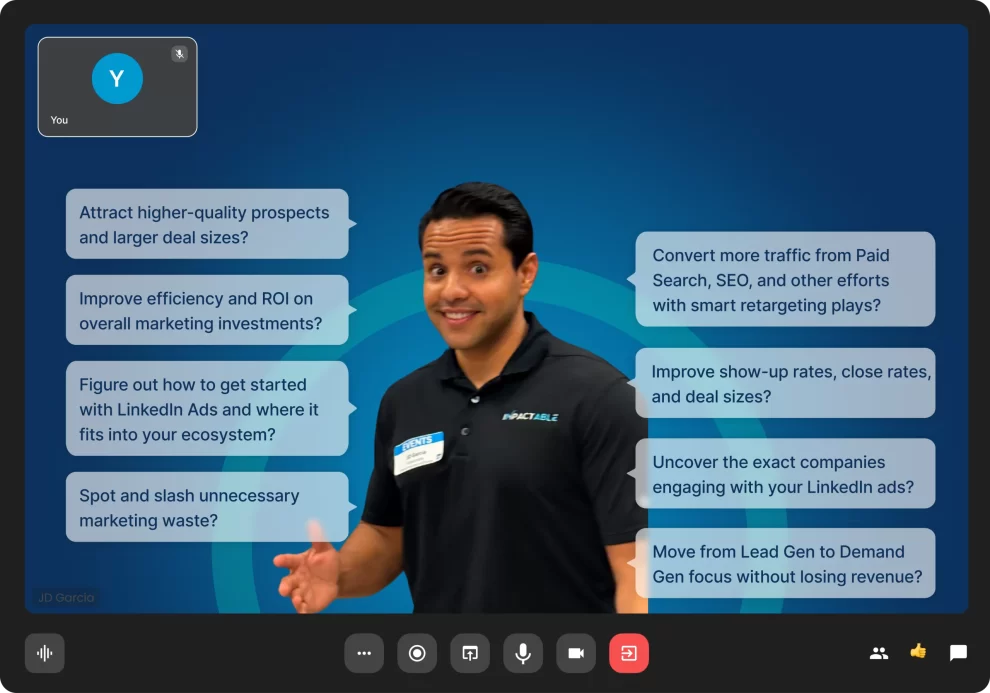Toggle the microphone
Image resolution: width=990 pixels, height=693 pixels.
coord(523,653)
